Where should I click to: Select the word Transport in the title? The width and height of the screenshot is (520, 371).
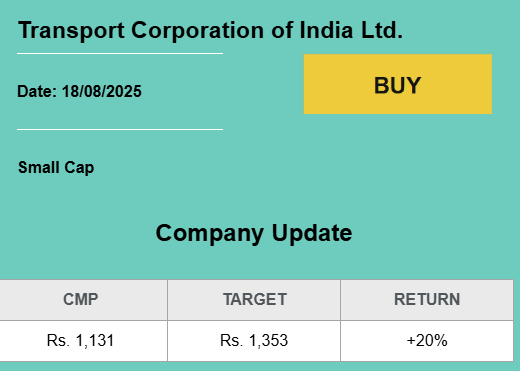pyautogui.click(x=71, y=31)
